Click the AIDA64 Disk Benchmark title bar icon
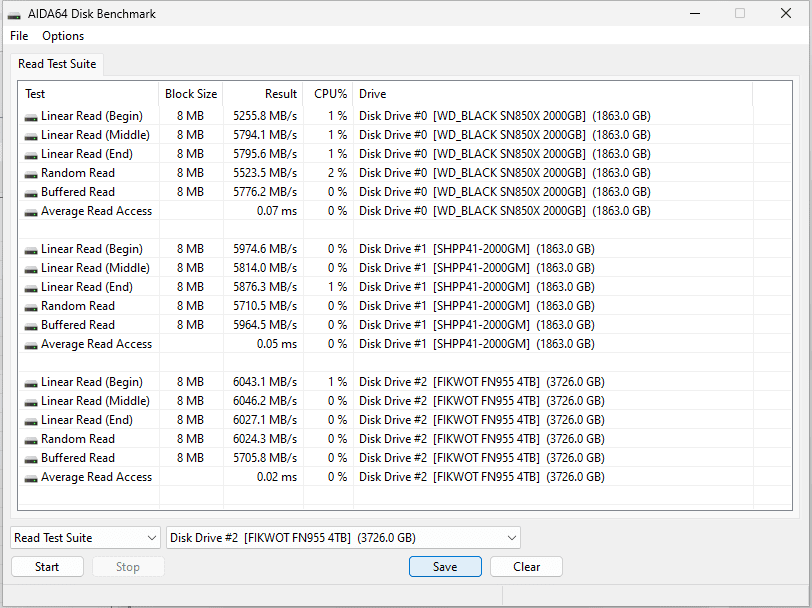This screenshot has height=608, width=812. pos(14,15)
